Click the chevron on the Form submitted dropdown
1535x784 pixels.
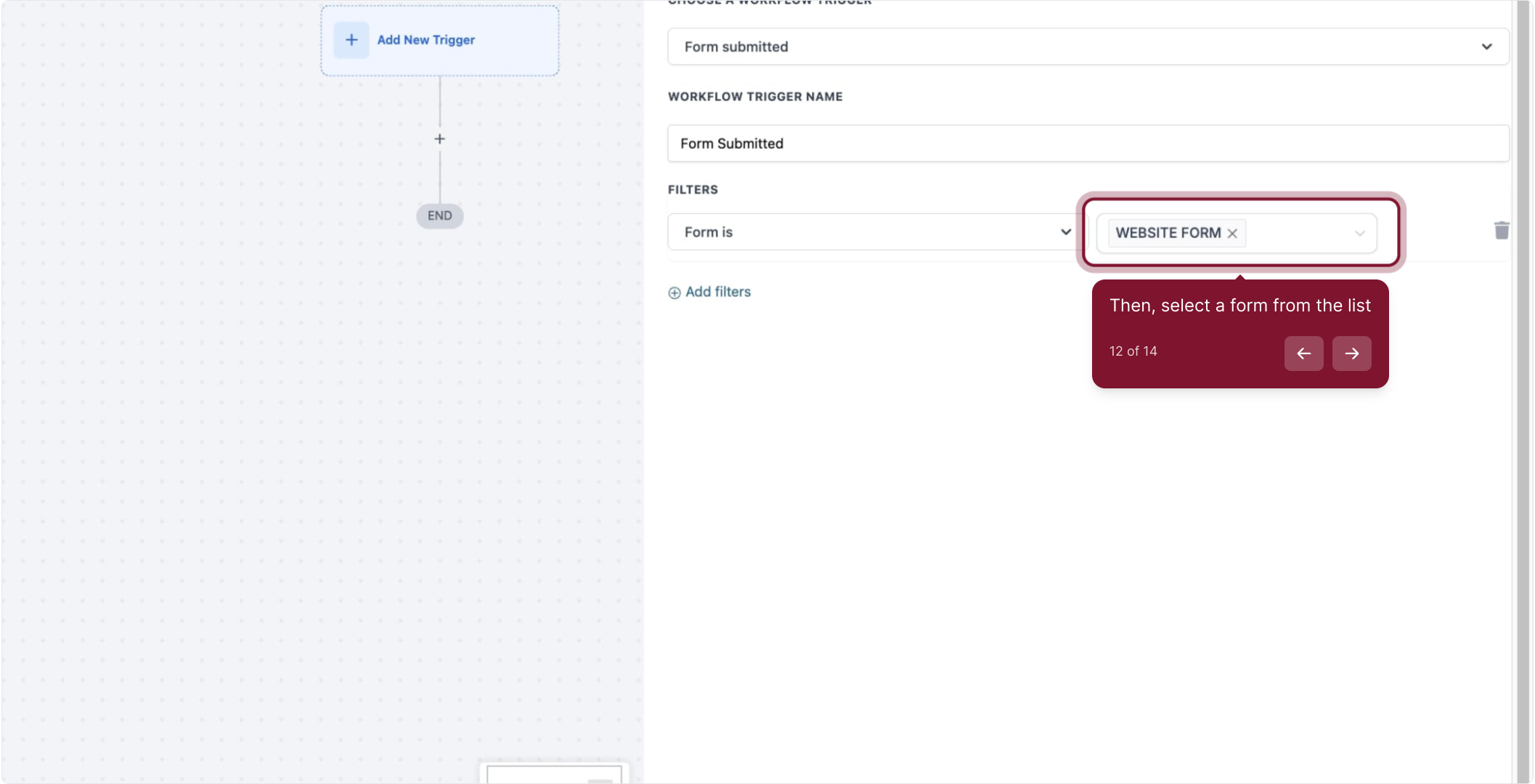1486,46
